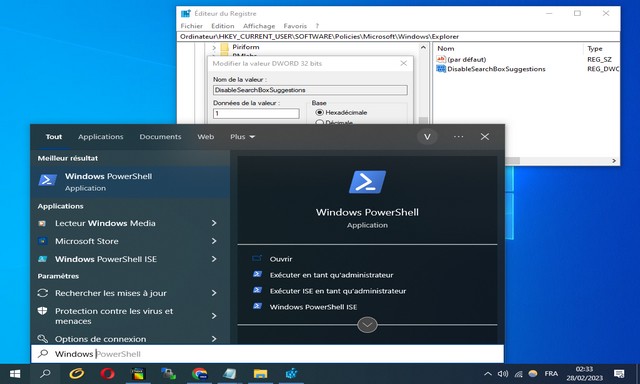Open the three-dots options in search panel
The width and height of the screenshot is (640, 384).
pyautogui.click(x=458, y=137)
